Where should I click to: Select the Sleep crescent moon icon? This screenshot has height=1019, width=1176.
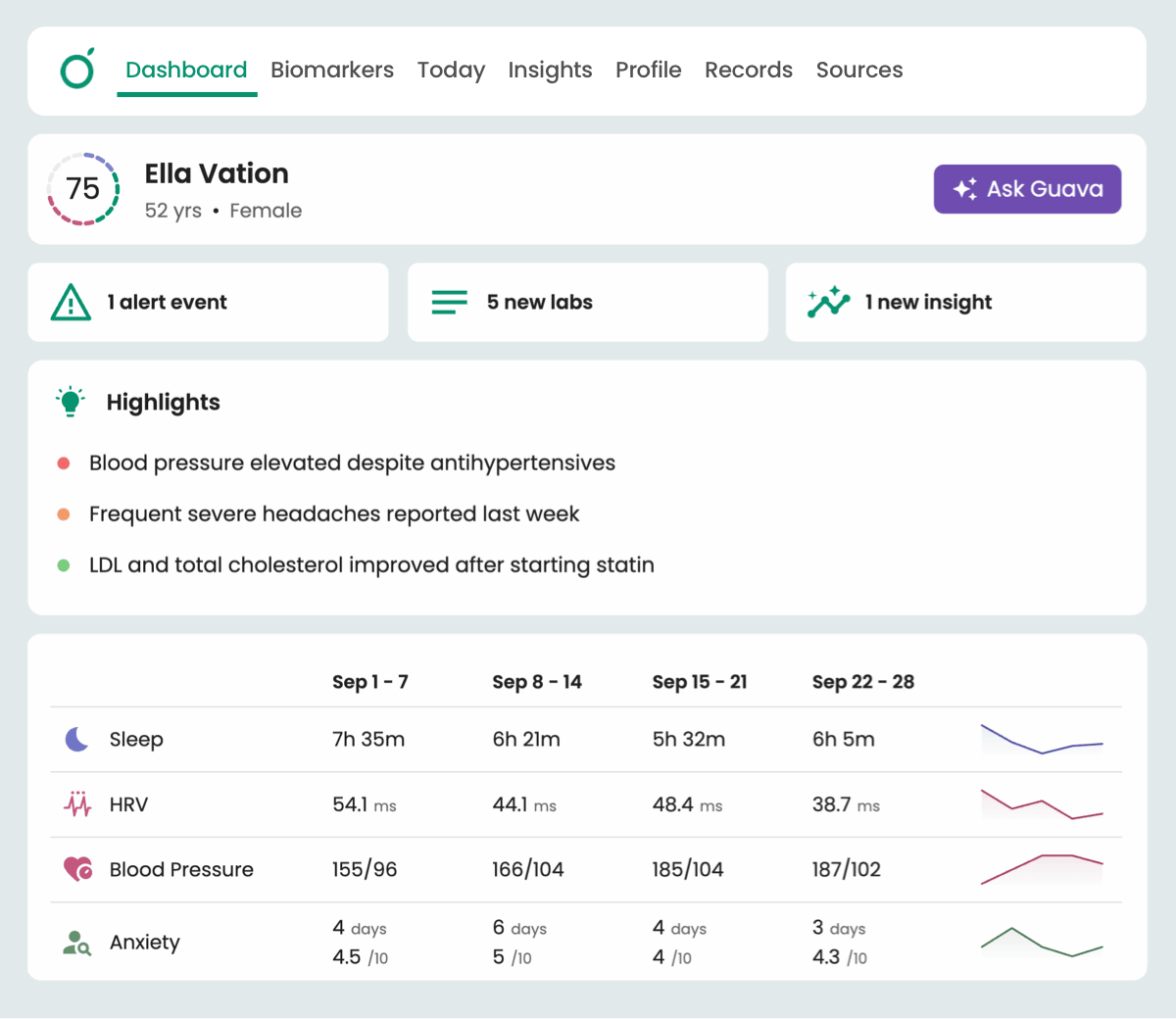point(74,739)
